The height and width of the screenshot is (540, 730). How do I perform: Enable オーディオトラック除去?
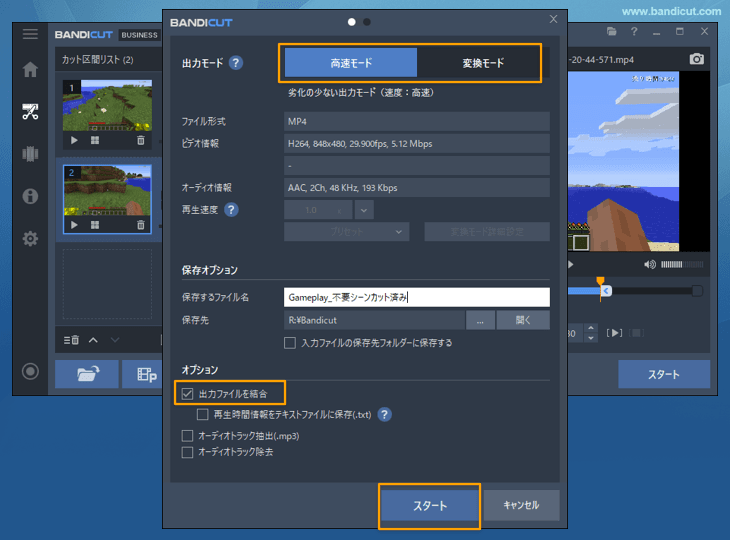[x=187, y=452]
